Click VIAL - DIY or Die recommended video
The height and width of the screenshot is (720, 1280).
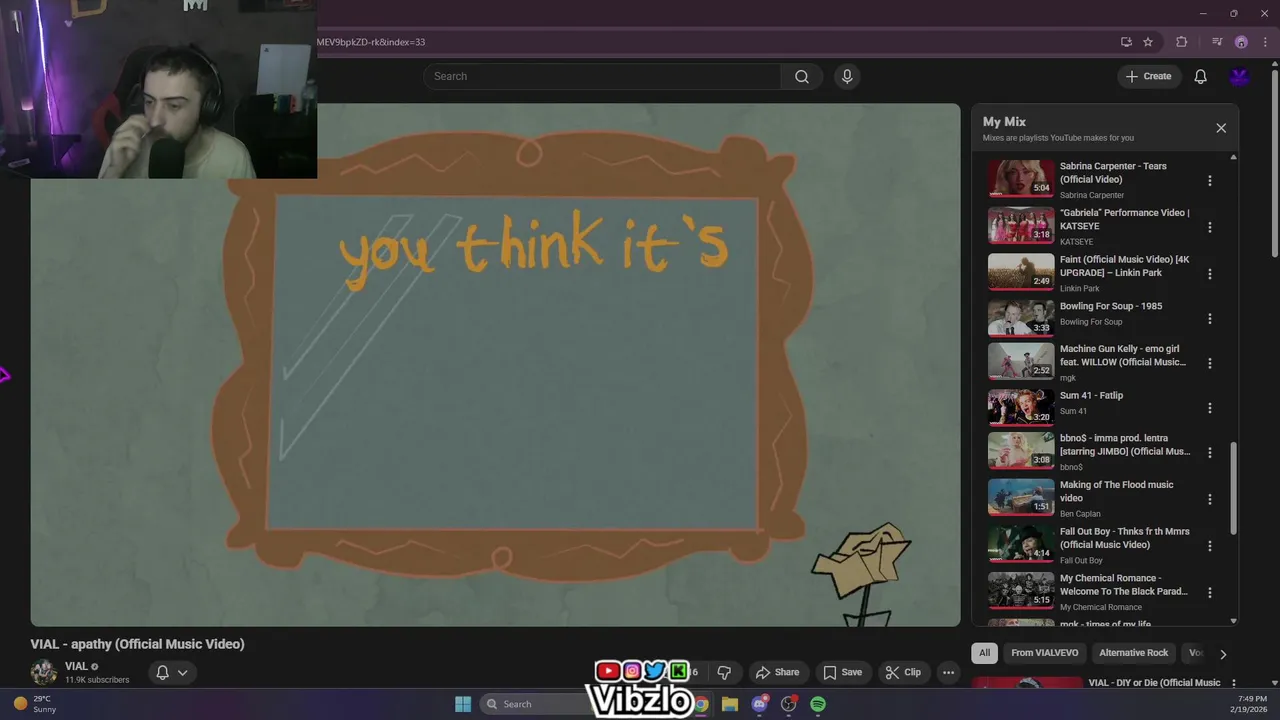click(x=1154, y=683)
